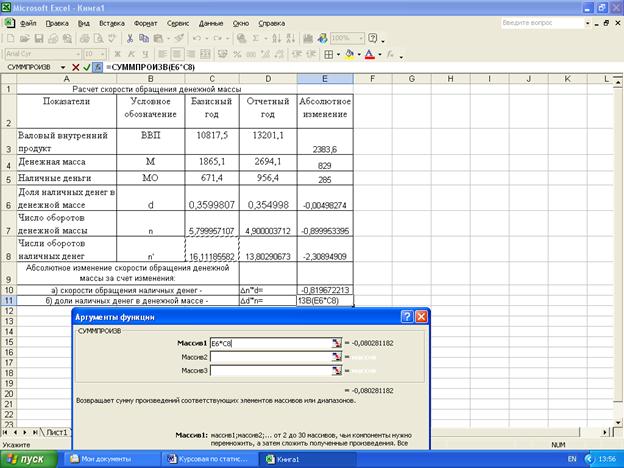Screen dimensions: 624x468
Task: Click the Fill Color paint bucket swatch
Action: 350,54
